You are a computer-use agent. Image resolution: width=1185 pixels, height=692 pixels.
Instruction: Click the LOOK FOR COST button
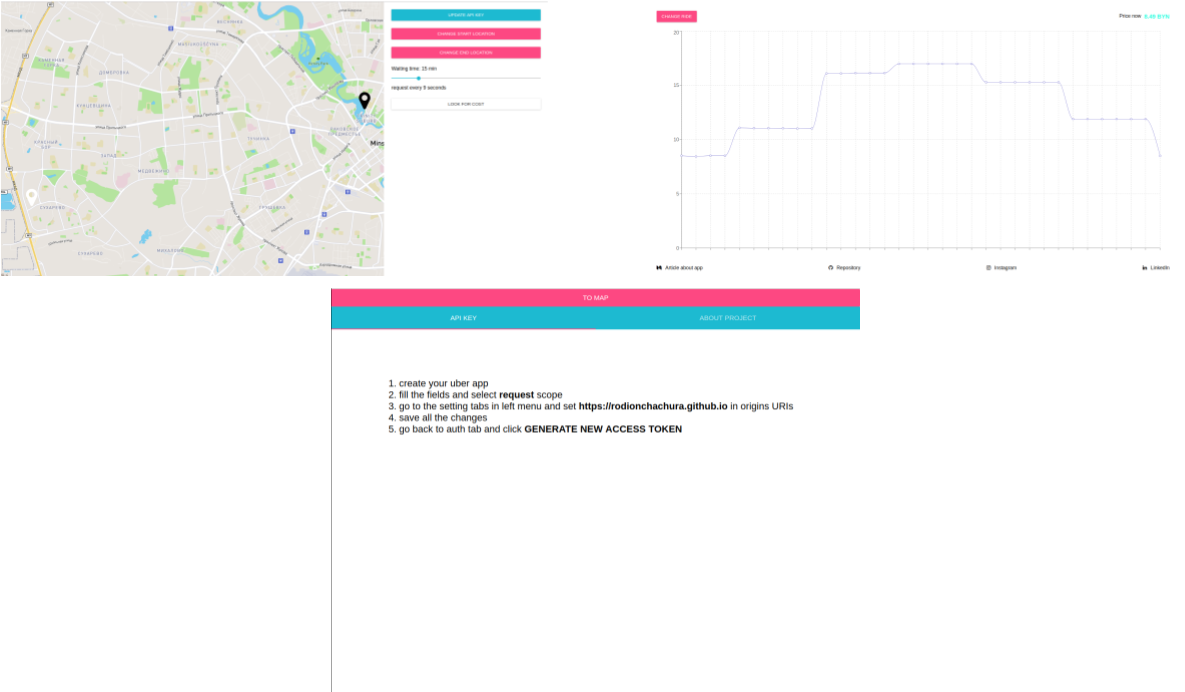466,104
